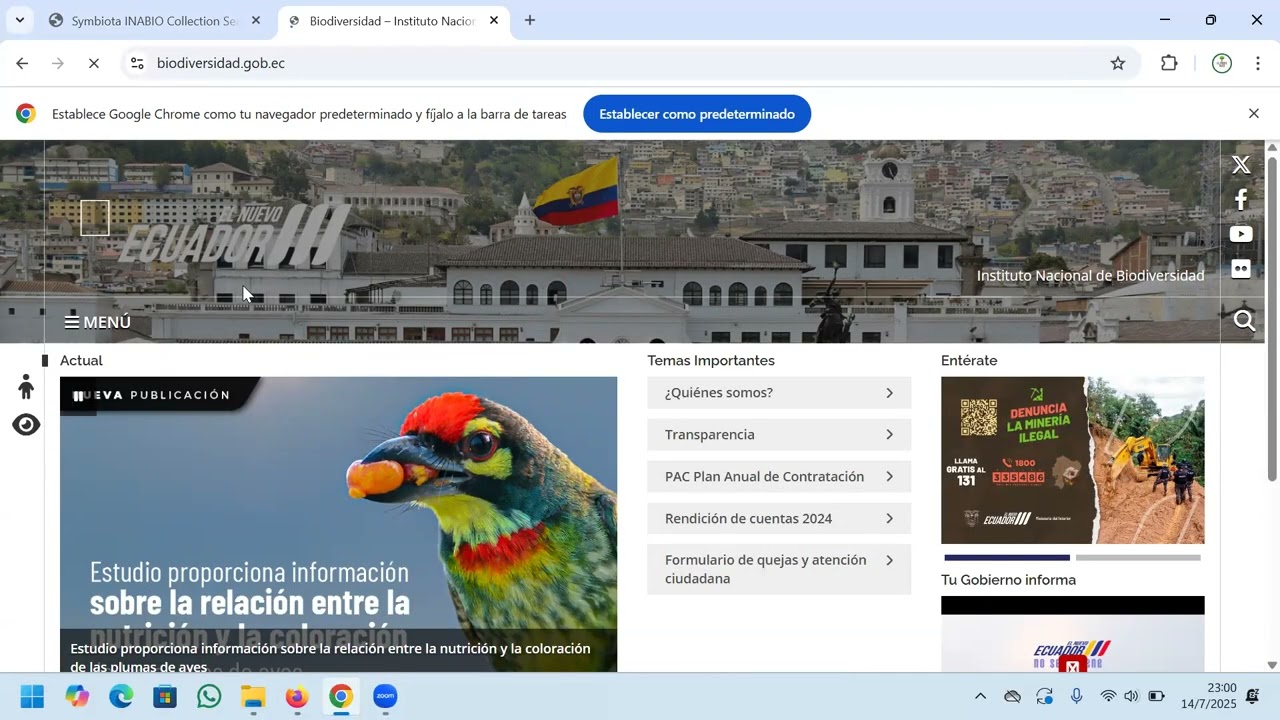Viewport: 1280px width, 720px height.
Task: Open the Windows Start menu
Action: pos(32,696)
